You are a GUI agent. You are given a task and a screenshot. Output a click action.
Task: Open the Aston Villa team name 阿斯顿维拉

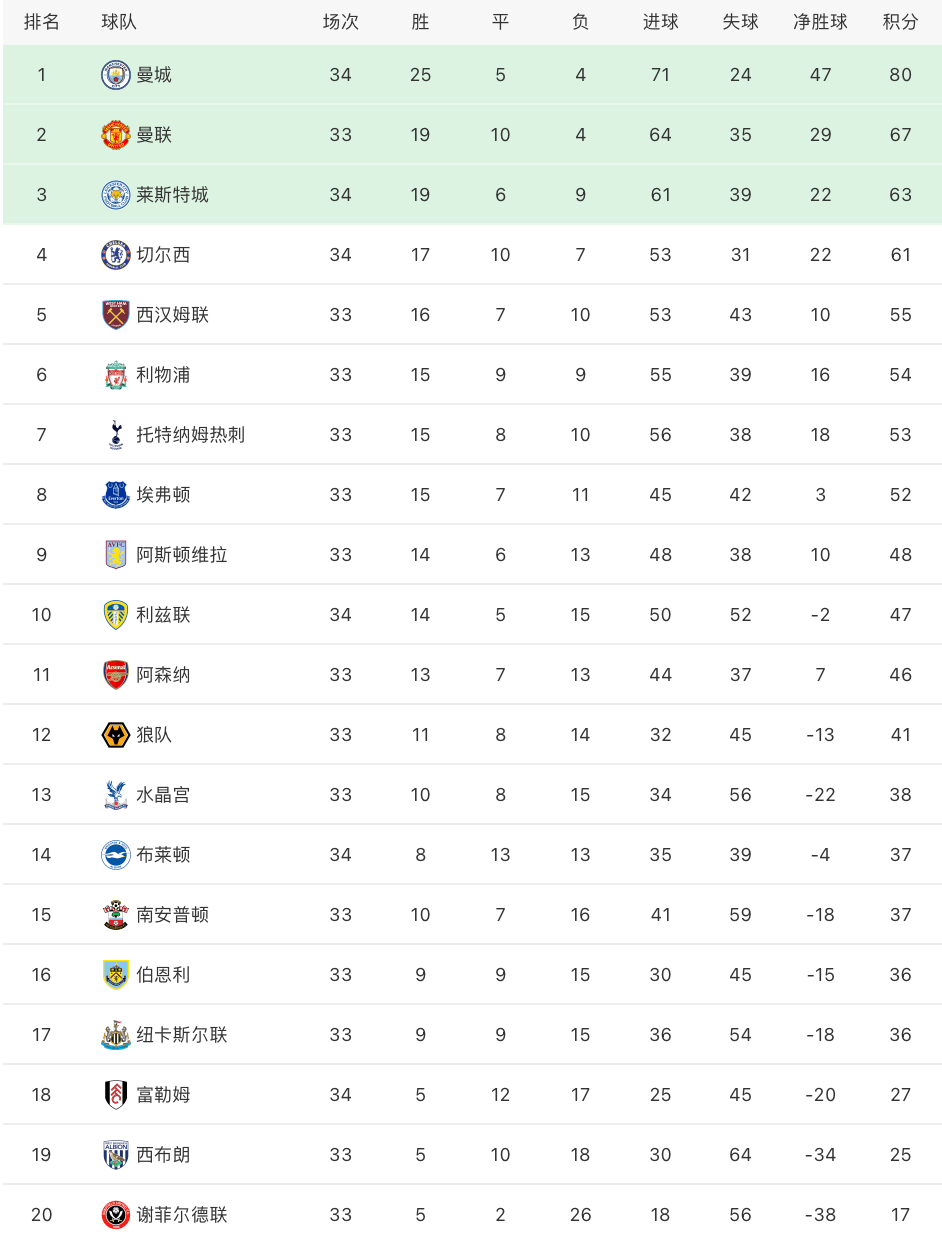click(182, 555)
